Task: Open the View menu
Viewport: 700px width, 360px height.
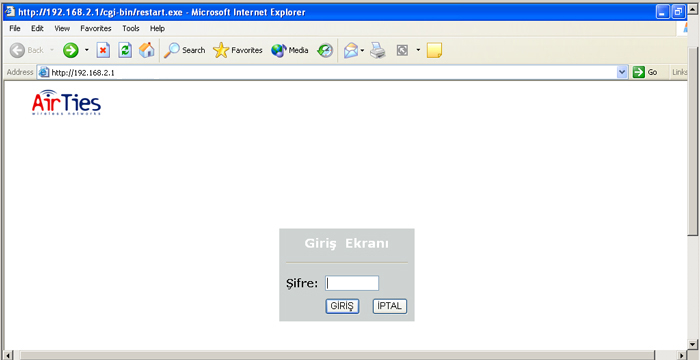Action: (62, 29)
